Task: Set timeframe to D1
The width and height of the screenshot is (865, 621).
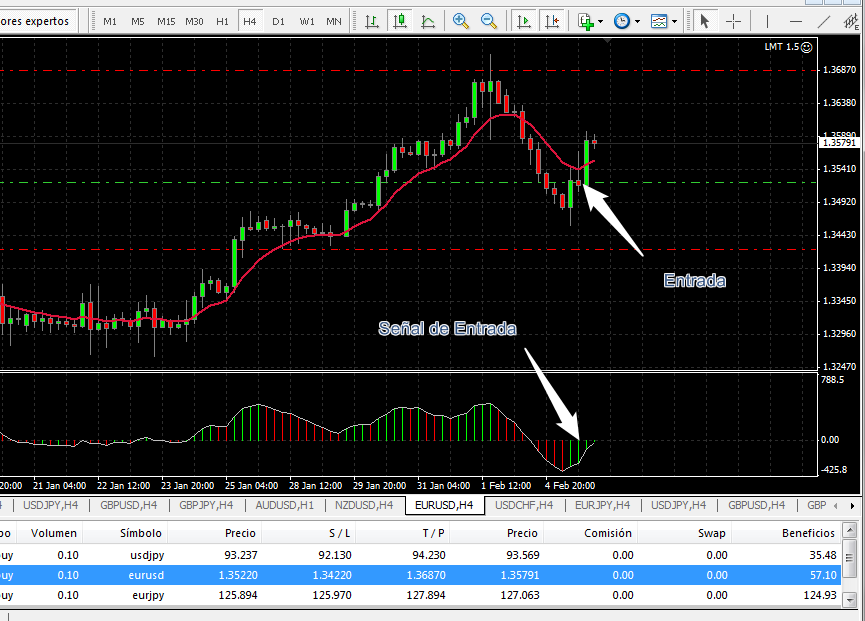Action: (x=279, y=22)
